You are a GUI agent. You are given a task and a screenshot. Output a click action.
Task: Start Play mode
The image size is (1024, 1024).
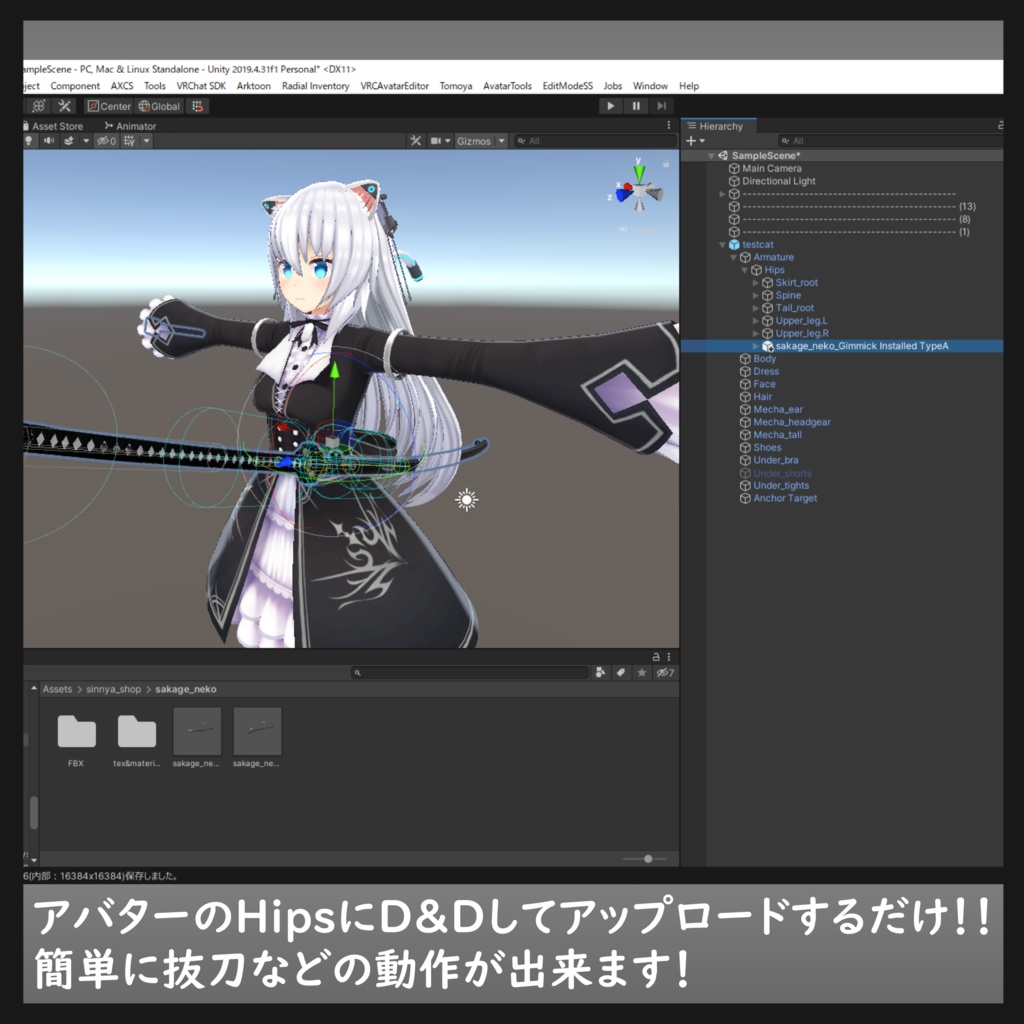(x=611, y=106)
